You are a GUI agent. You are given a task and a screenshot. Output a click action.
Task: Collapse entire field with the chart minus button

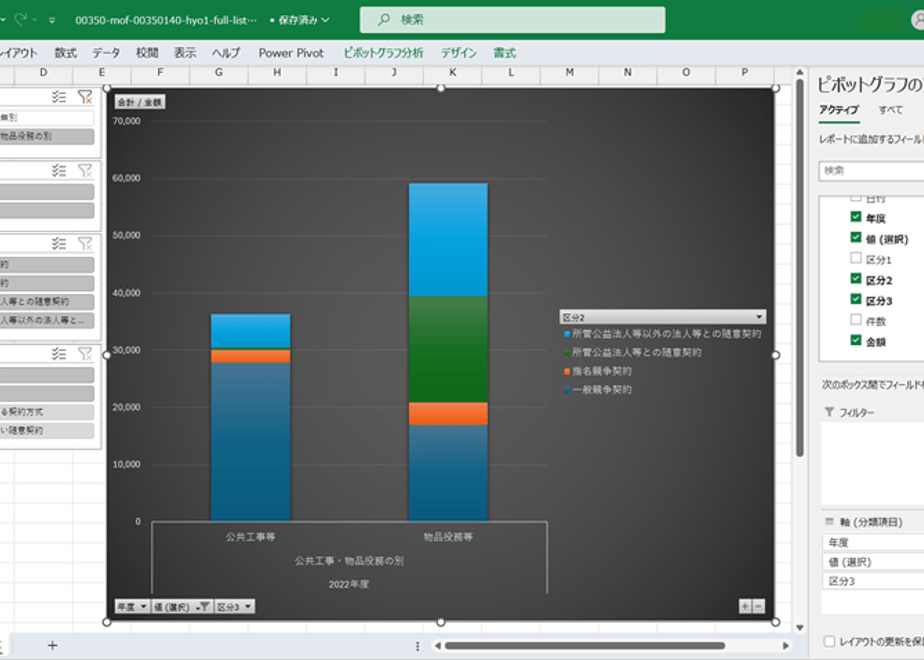point(758,606)
